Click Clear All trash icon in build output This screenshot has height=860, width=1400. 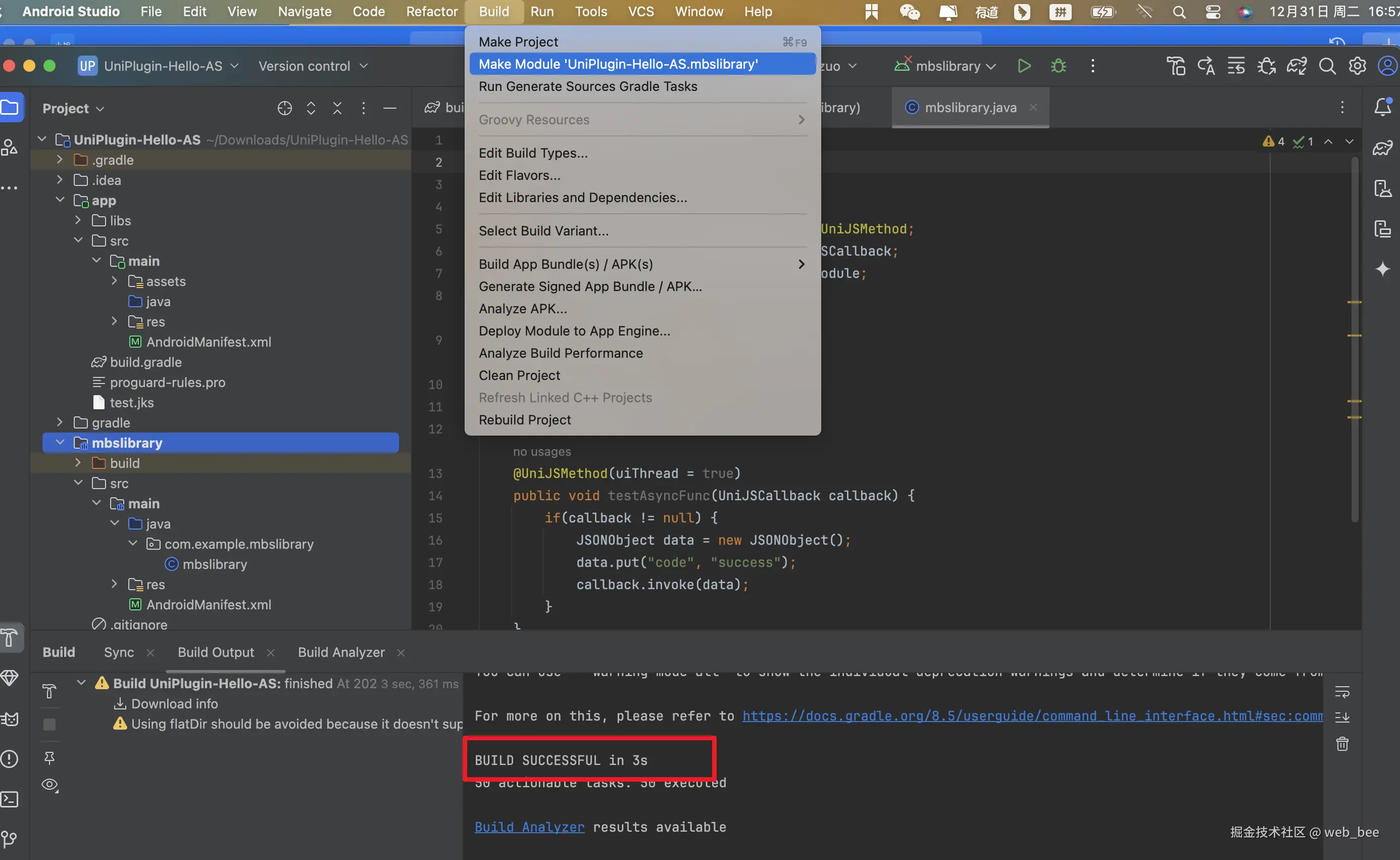(1342, 744)
